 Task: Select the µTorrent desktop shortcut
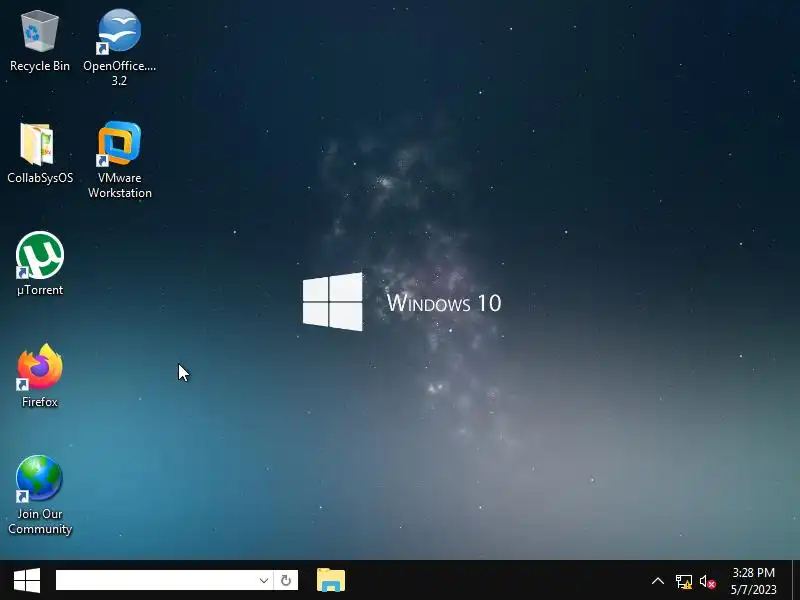point(40,264)
